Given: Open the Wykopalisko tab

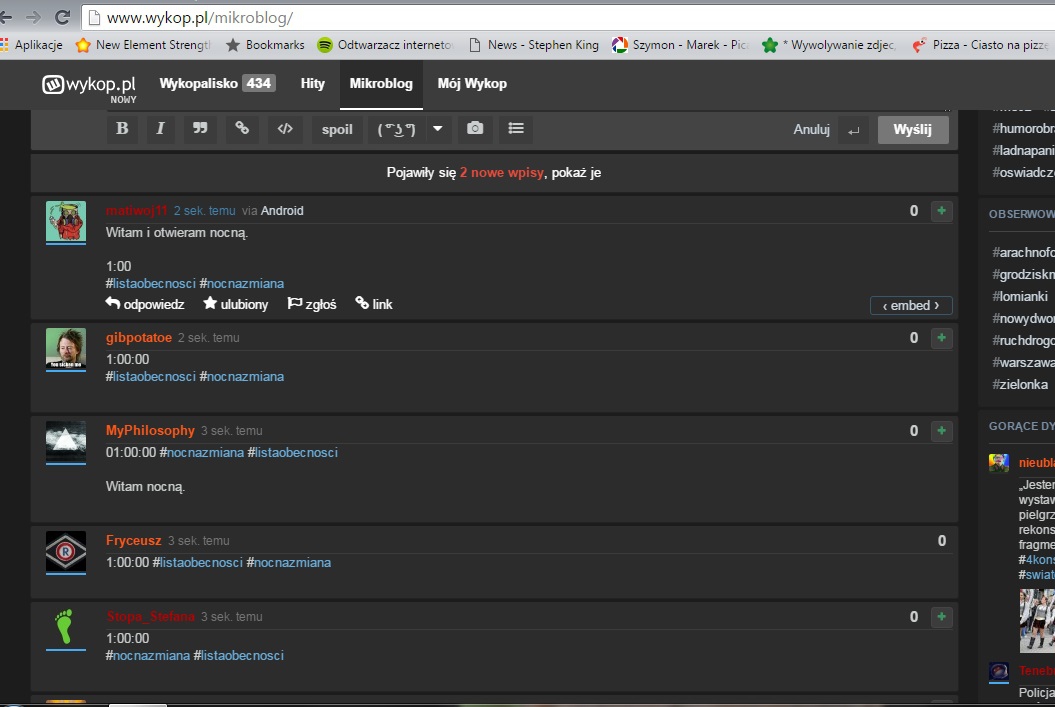Looking at the screenshot, I should (217, 84).
